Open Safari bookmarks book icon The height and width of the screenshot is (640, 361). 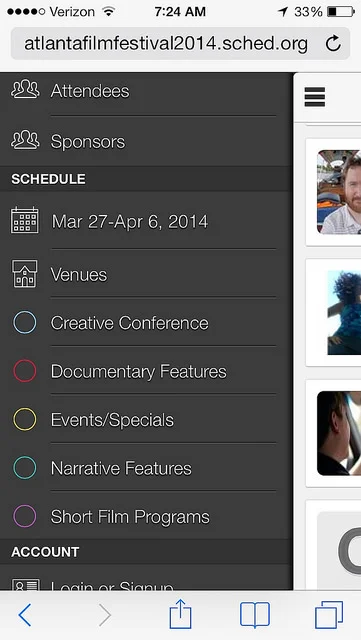[255, 615]
